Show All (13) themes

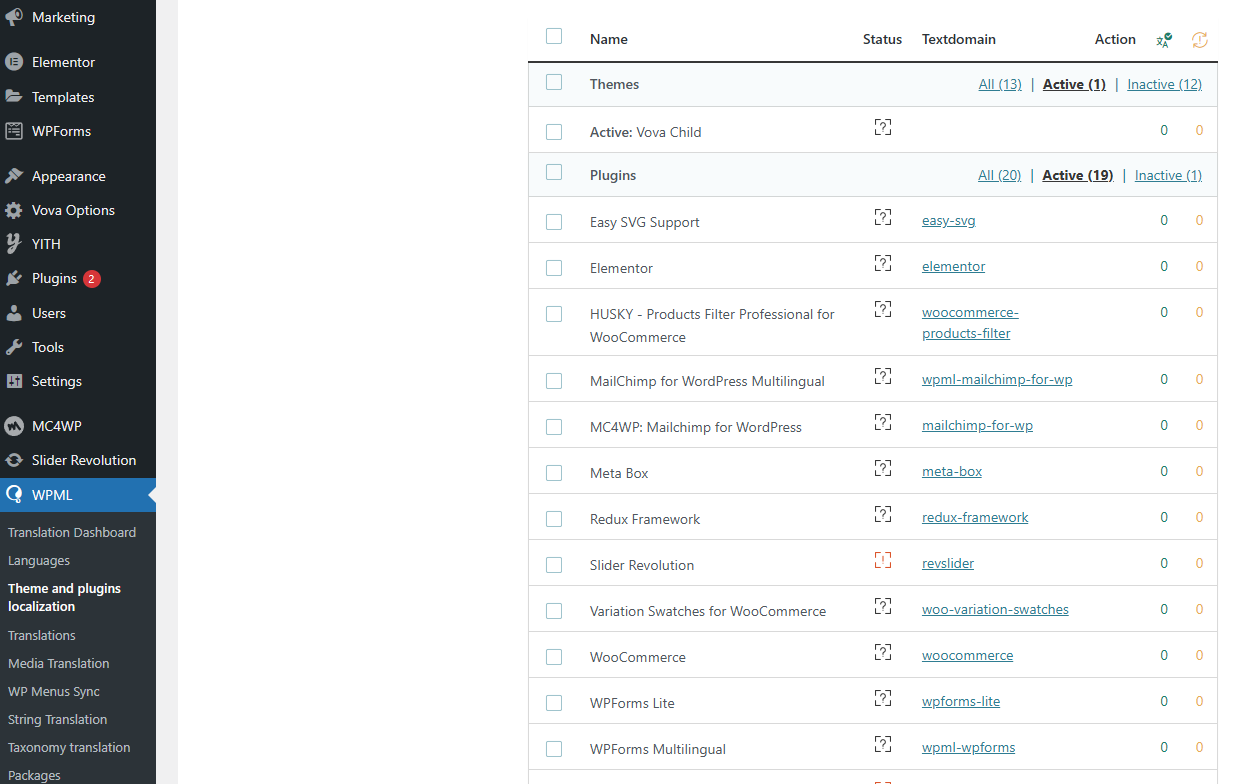(x=999, y=84)
